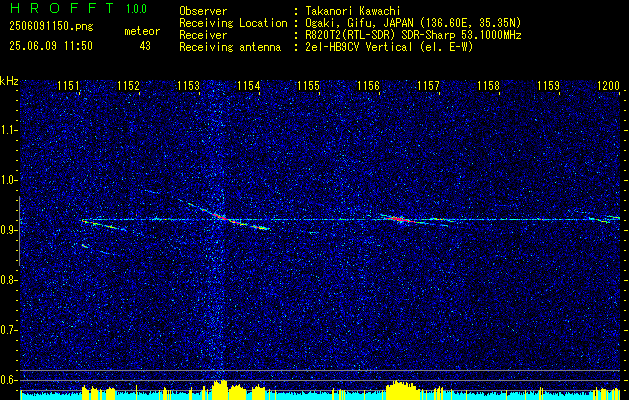Click the 1155 time axis marker

pyautogui.click(x=308, y=85)
